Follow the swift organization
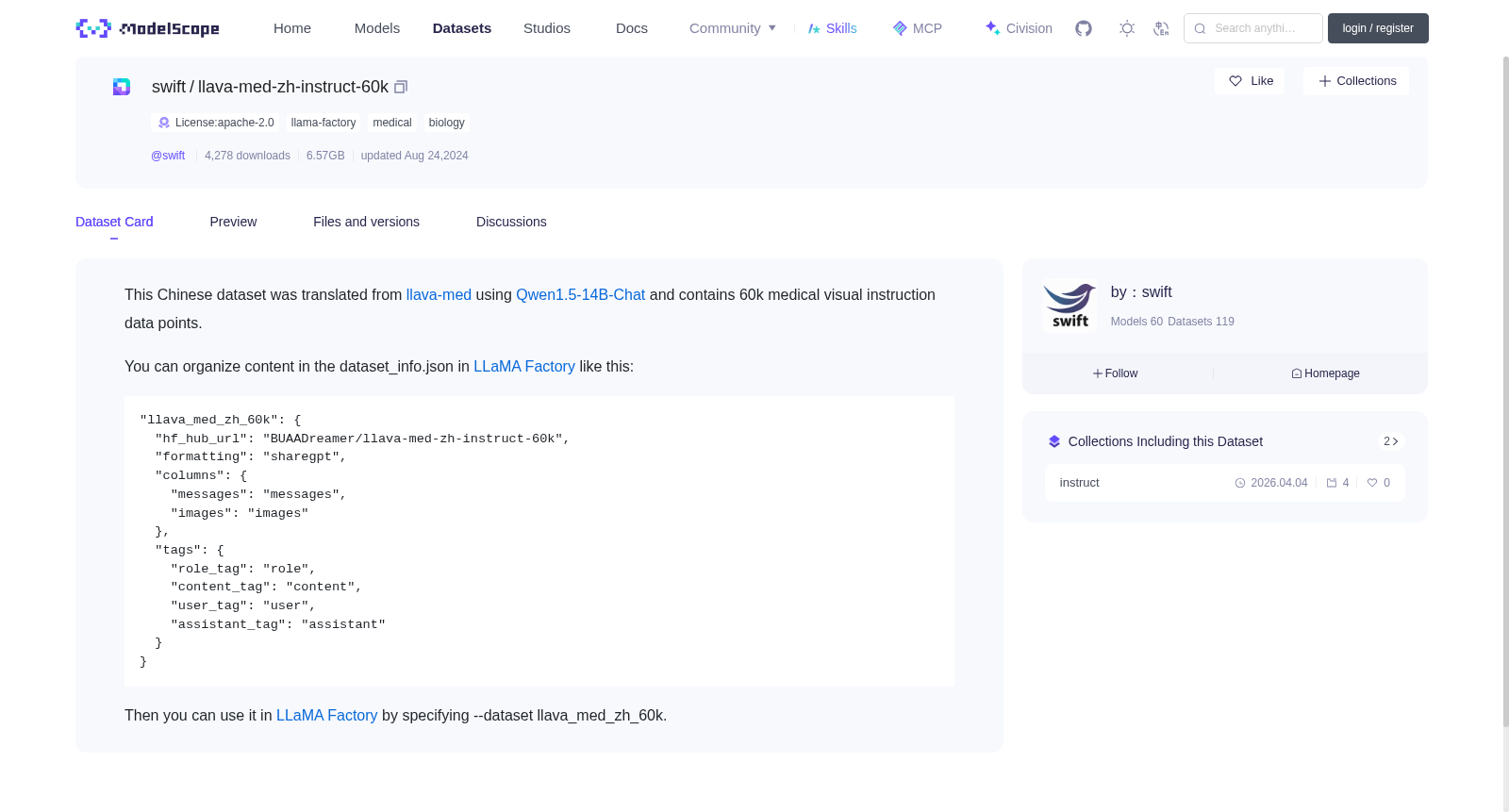1509x812 pixels. (1116, 373)
